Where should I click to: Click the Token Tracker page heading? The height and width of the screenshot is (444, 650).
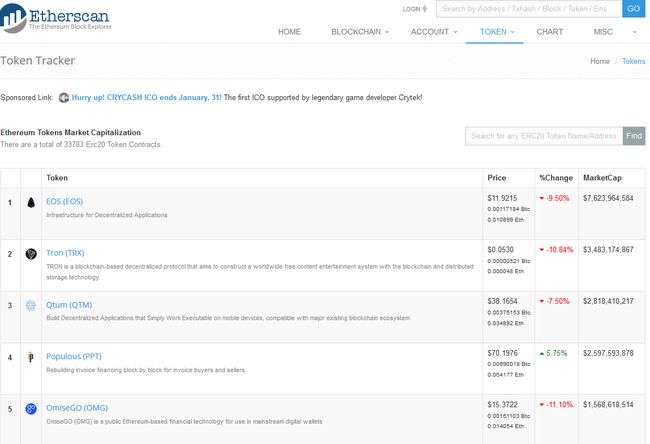point(38,61)
